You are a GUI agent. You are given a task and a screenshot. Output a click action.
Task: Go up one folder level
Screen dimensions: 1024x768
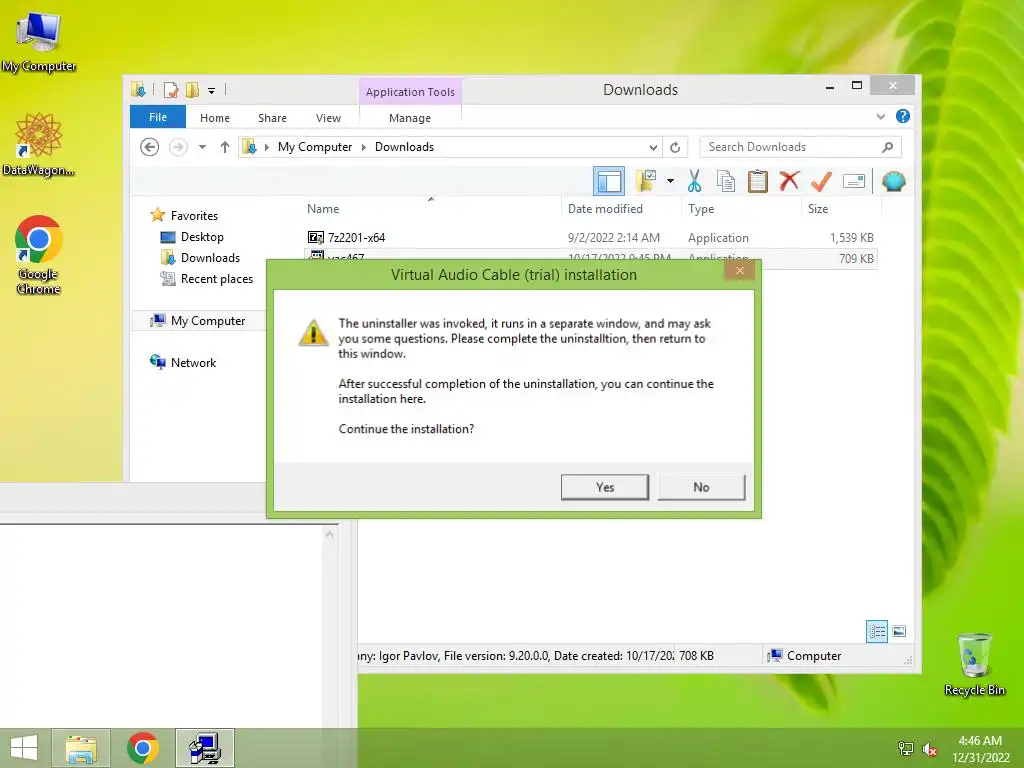click(x=225, y=147)
